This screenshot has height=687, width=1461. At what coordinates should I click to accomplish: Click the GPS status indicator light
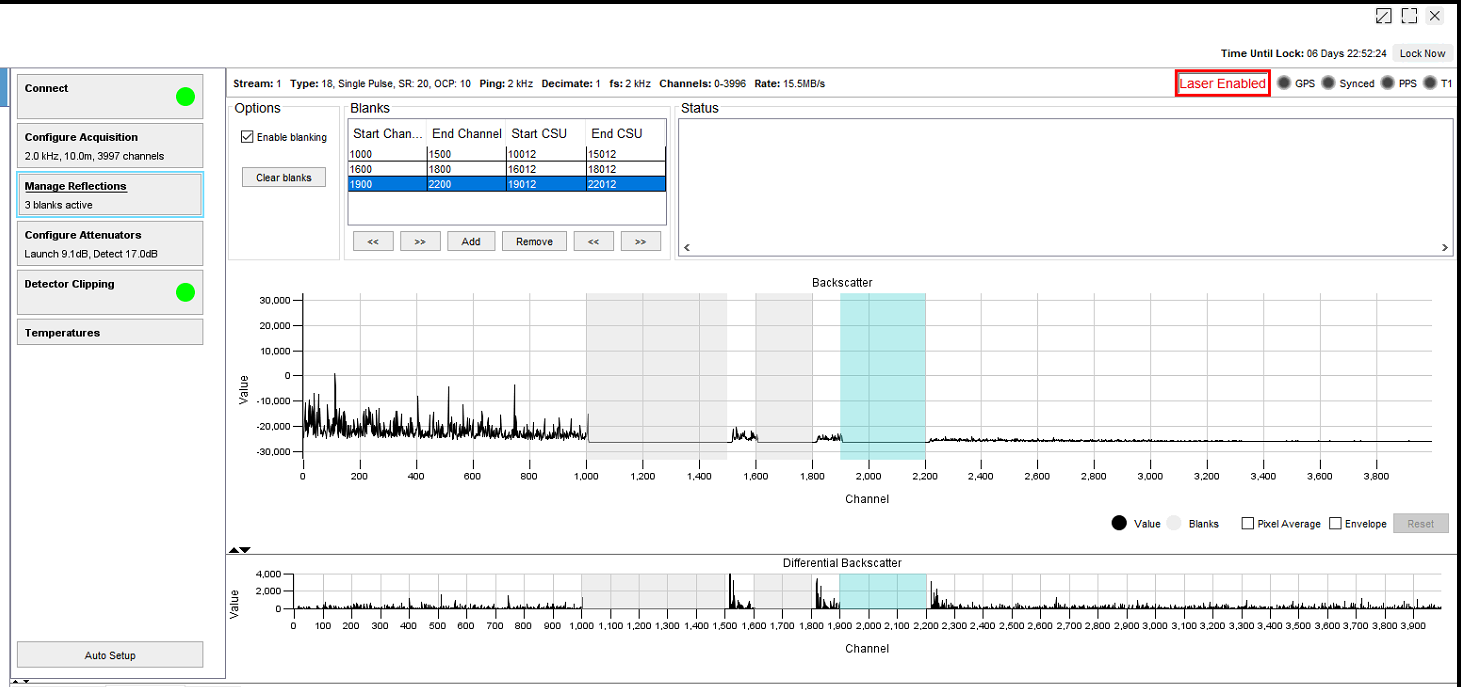(1284, 83)
